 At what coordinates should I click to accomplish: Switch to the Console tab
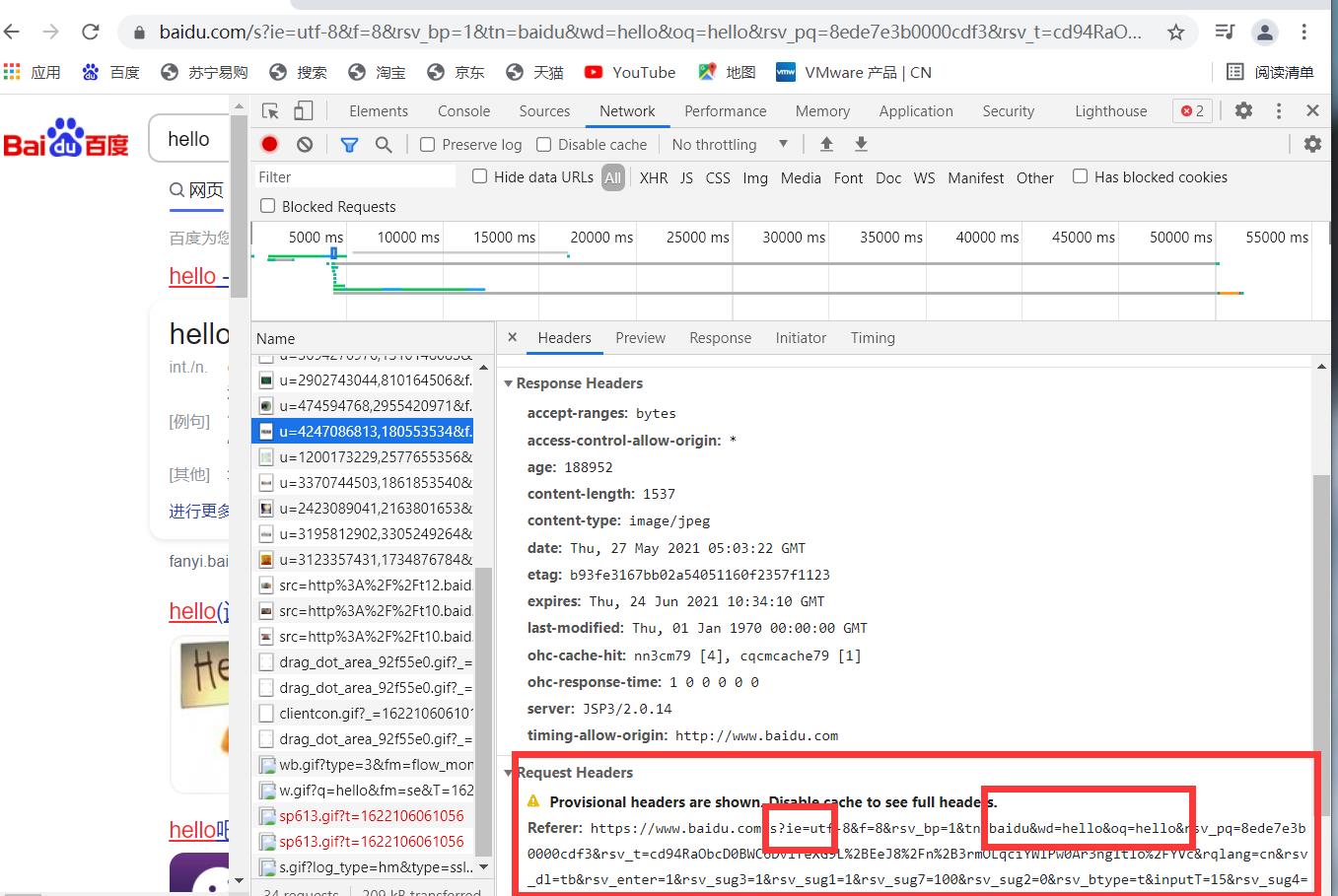(463, 111)
